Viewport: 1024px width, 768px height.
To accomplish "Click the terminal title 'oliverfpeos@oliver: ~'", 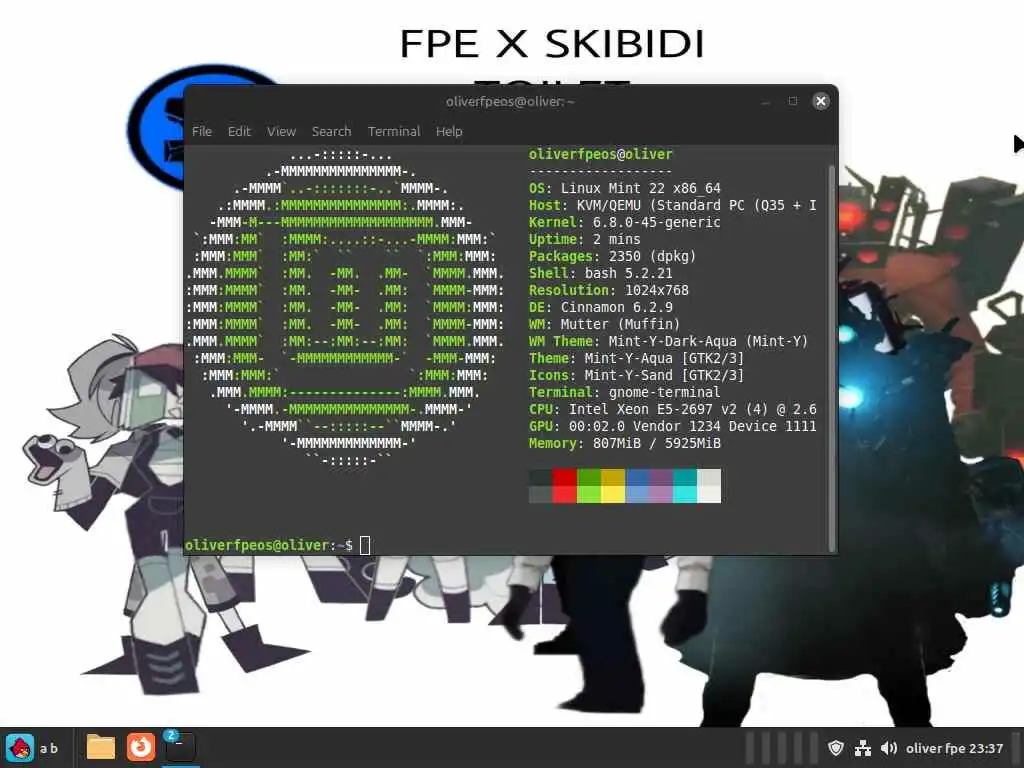I will (x=510, y=101).
